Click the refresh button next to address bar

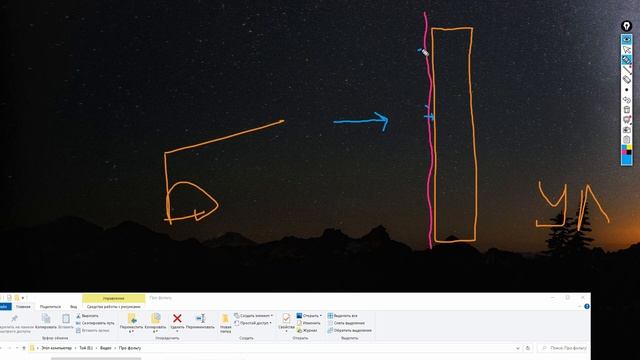tap(528, 348)
